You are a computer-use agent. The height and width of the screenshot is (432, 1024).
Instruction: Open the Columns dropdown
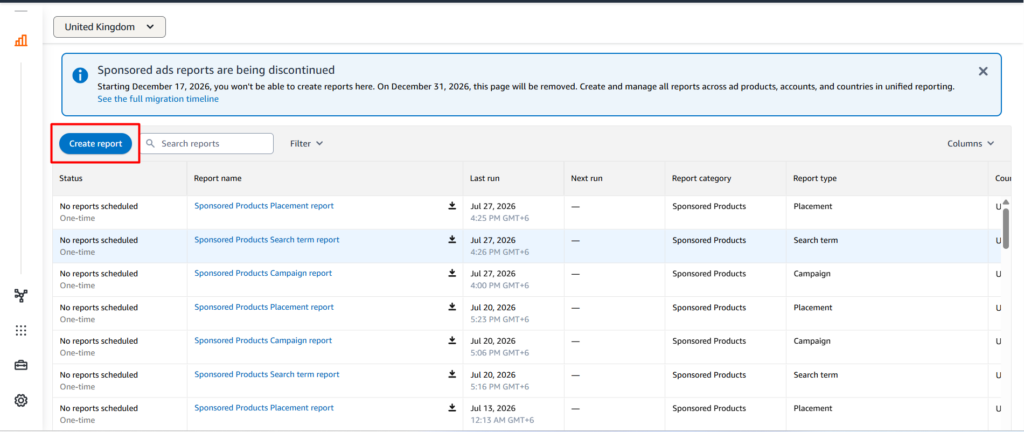970,144
